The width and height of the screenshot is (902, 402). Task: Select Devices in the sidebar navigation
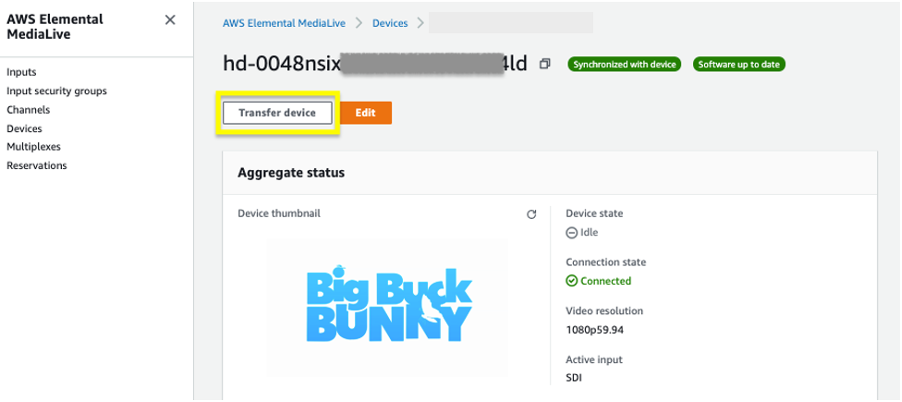click(24, 128)
